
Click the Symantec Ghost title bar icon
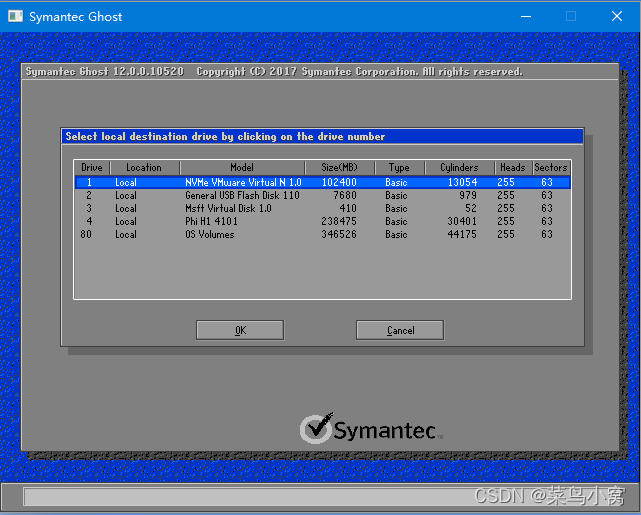point(16,16)
